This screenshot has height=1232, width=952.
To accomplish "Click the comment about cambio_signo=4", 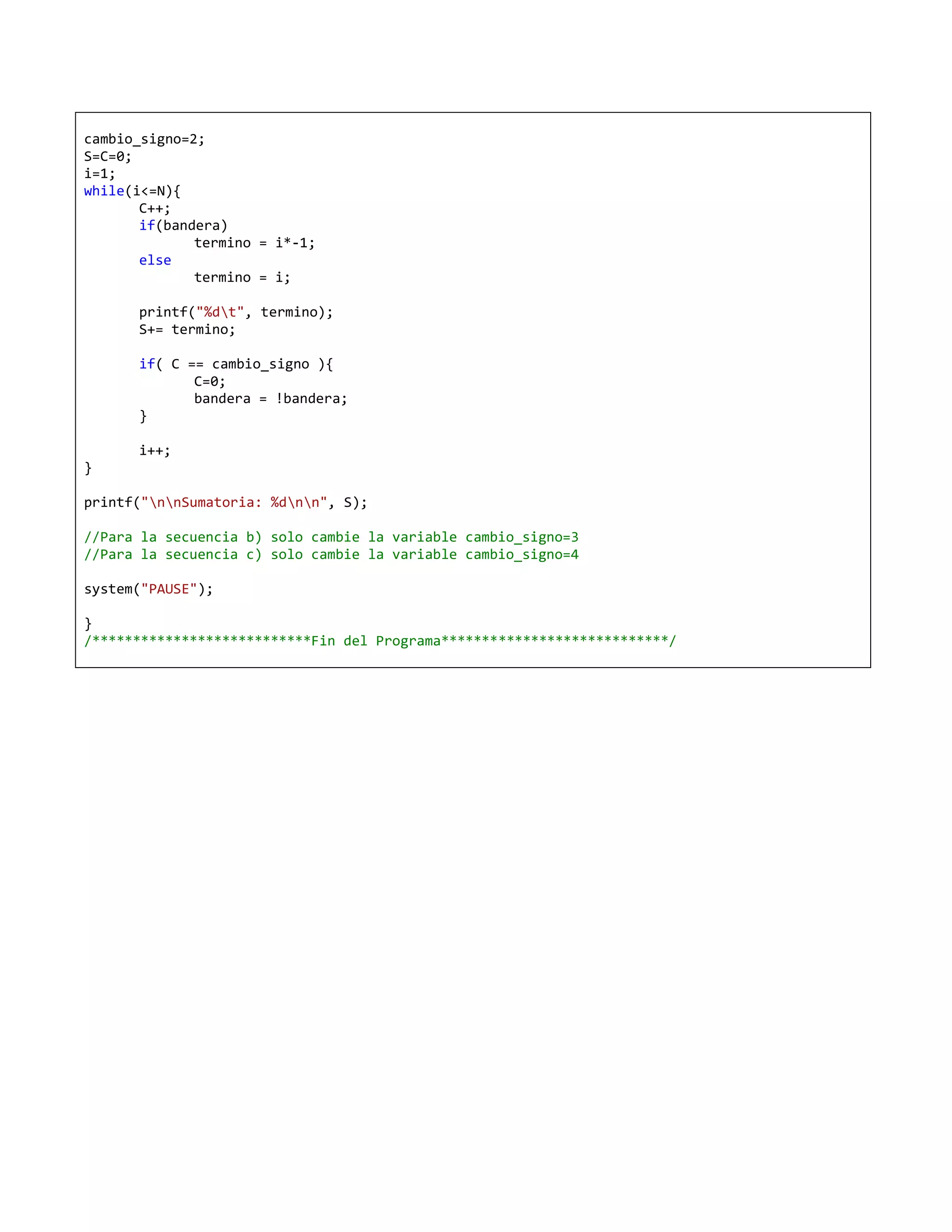I will pos(331,555).
